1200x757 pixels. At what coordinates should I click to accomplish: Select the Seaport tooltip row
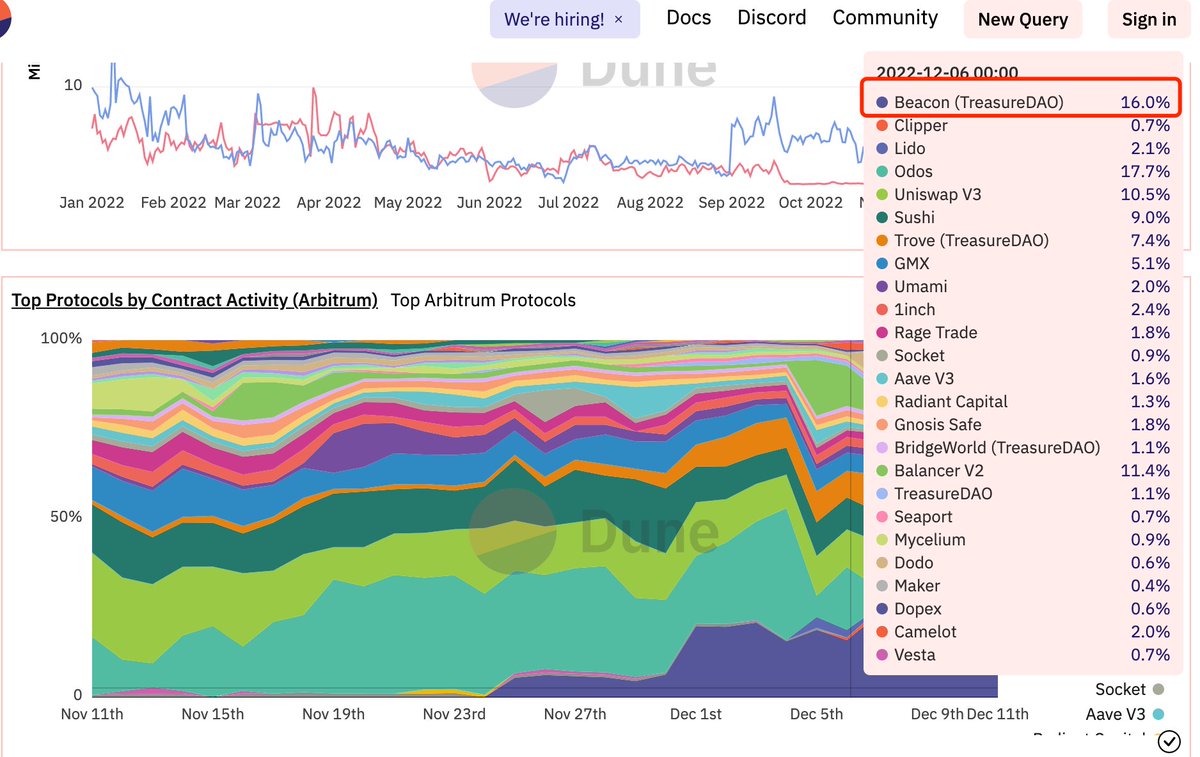point(1023,516)
